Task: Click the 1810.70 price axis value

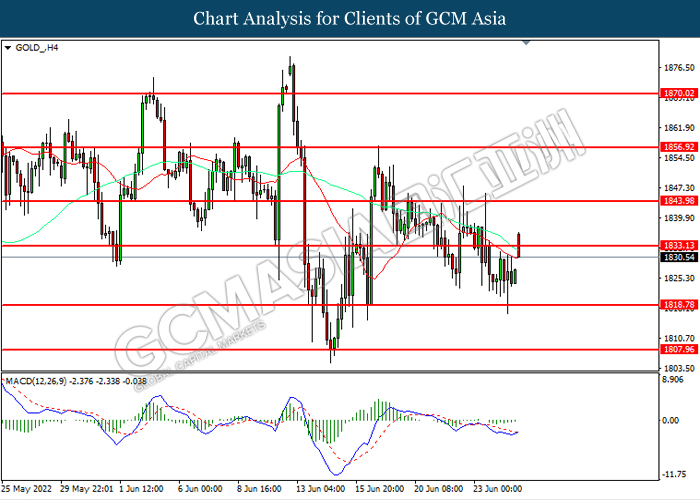Action: click(x=679, y=338)
